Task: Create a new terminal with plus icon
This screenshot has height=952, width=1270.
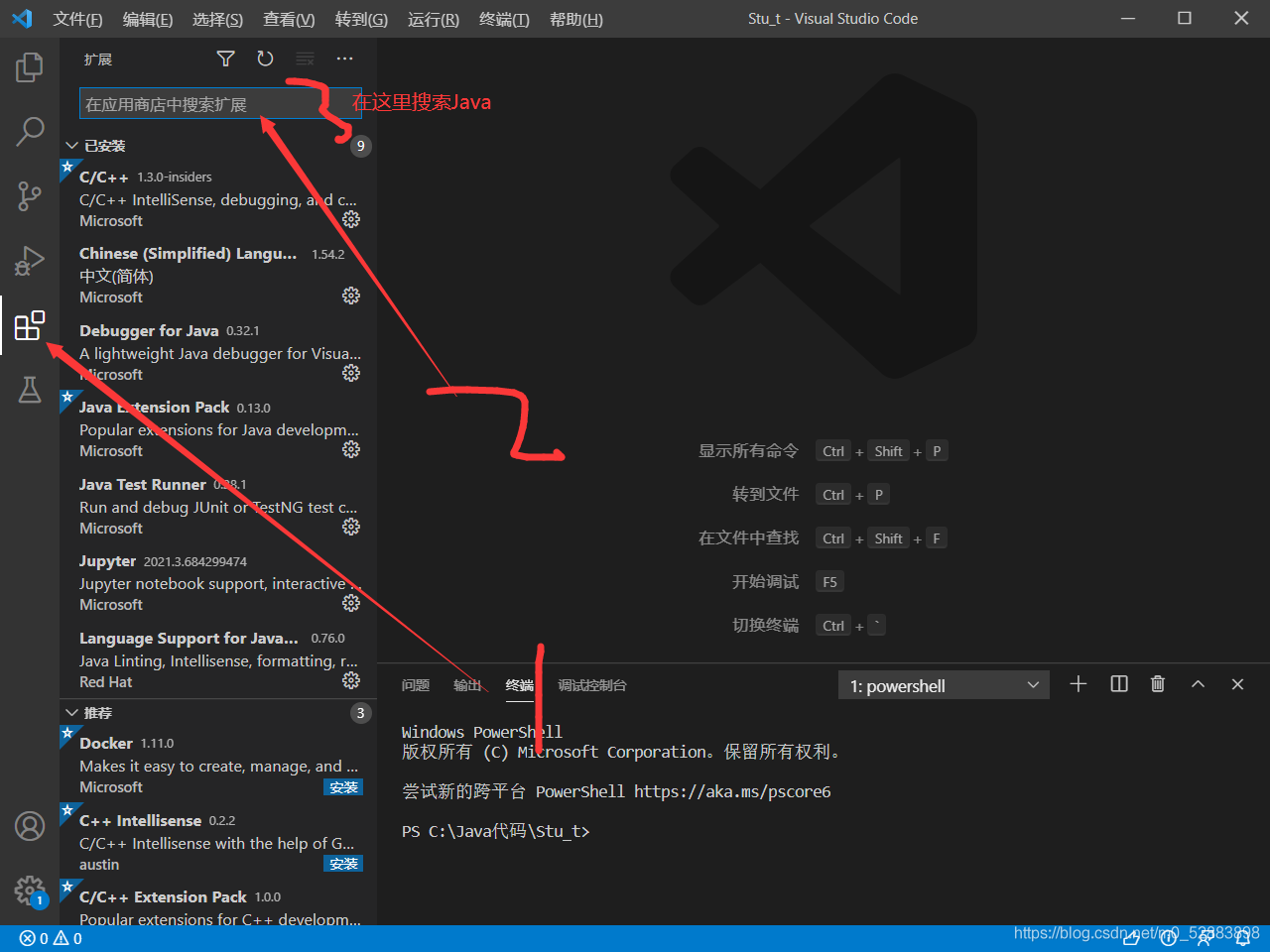Action: point(1079,684)
